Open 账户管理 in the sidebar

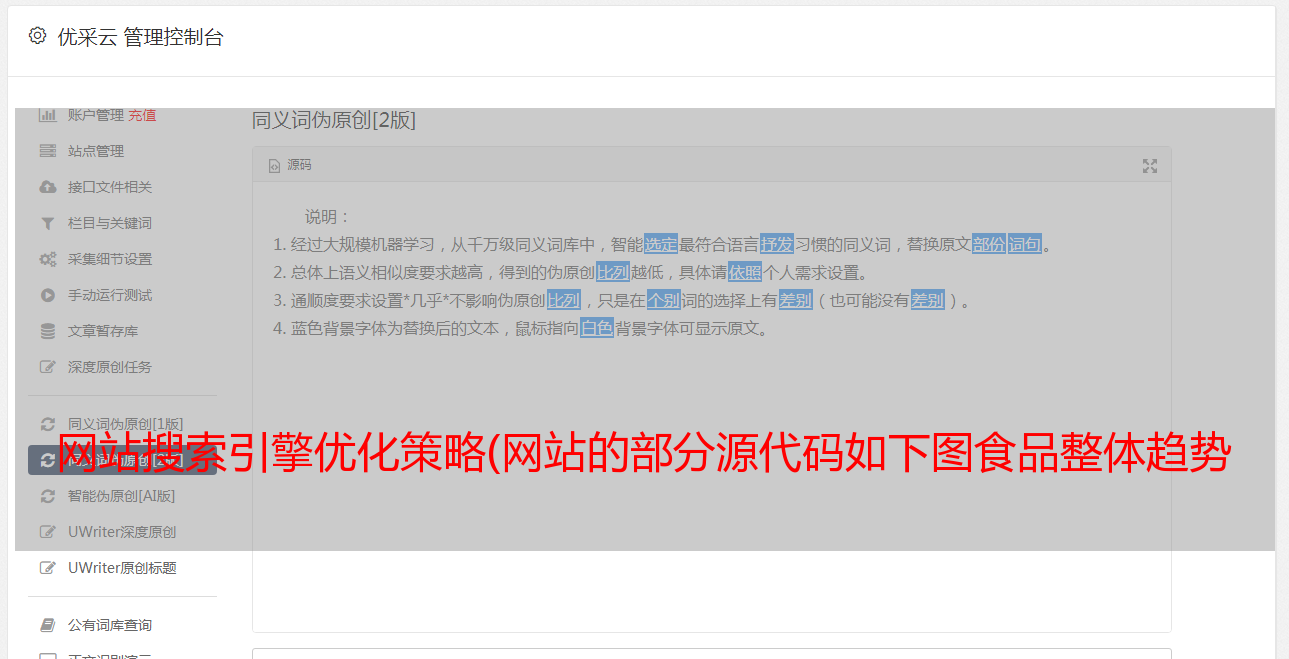(96, 115)
